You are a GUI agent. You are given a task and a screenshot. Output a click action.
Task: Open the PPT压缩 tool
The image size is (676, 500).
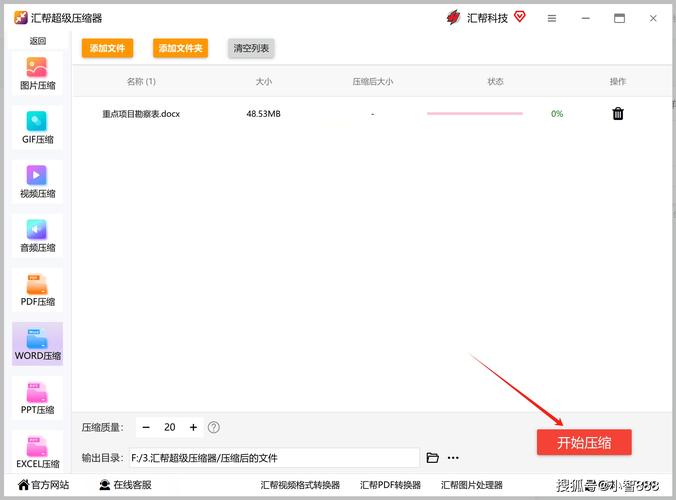[38, 398]
